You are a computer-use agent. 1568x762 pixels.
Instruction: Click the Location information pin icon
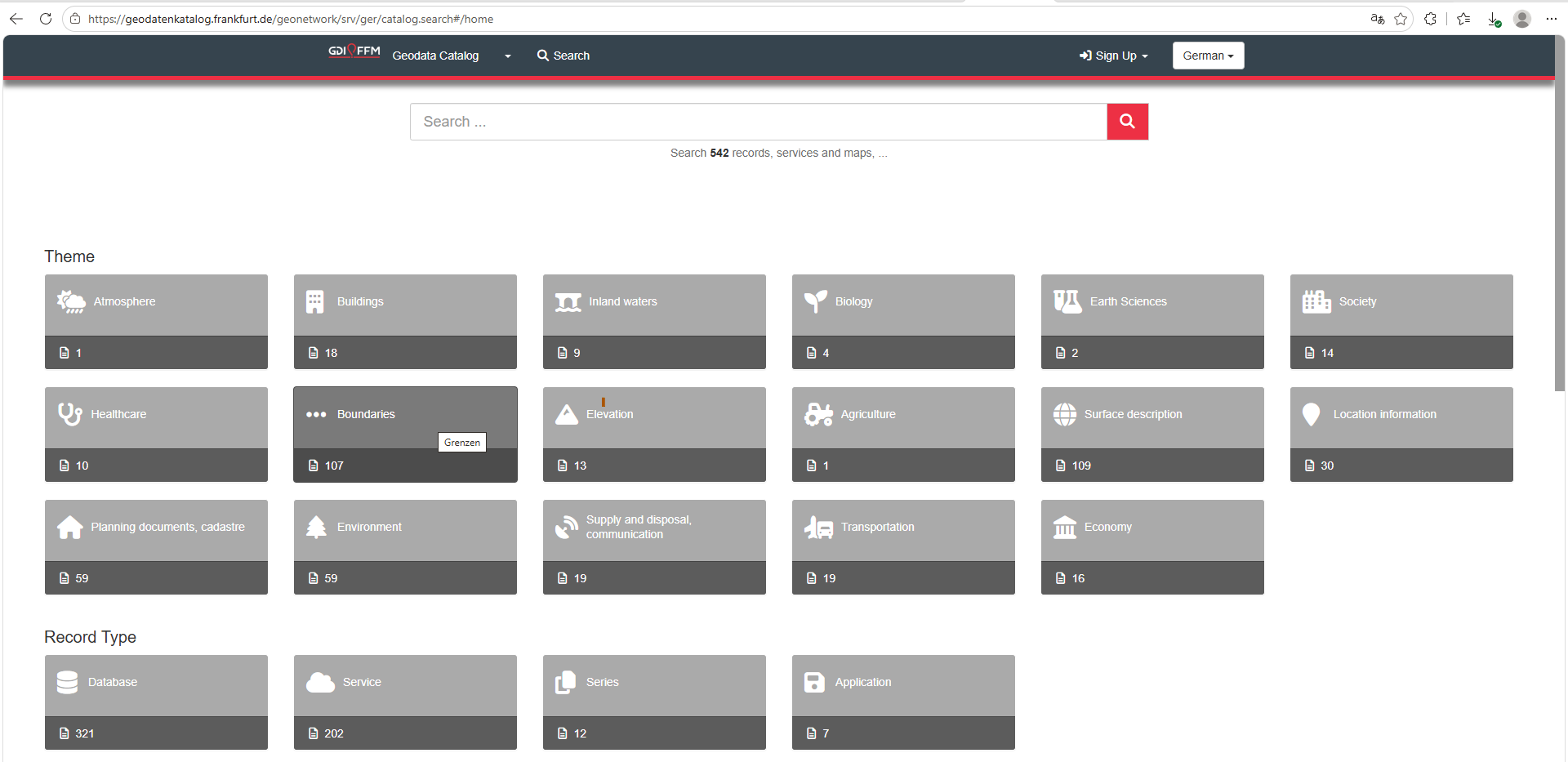1311,414
